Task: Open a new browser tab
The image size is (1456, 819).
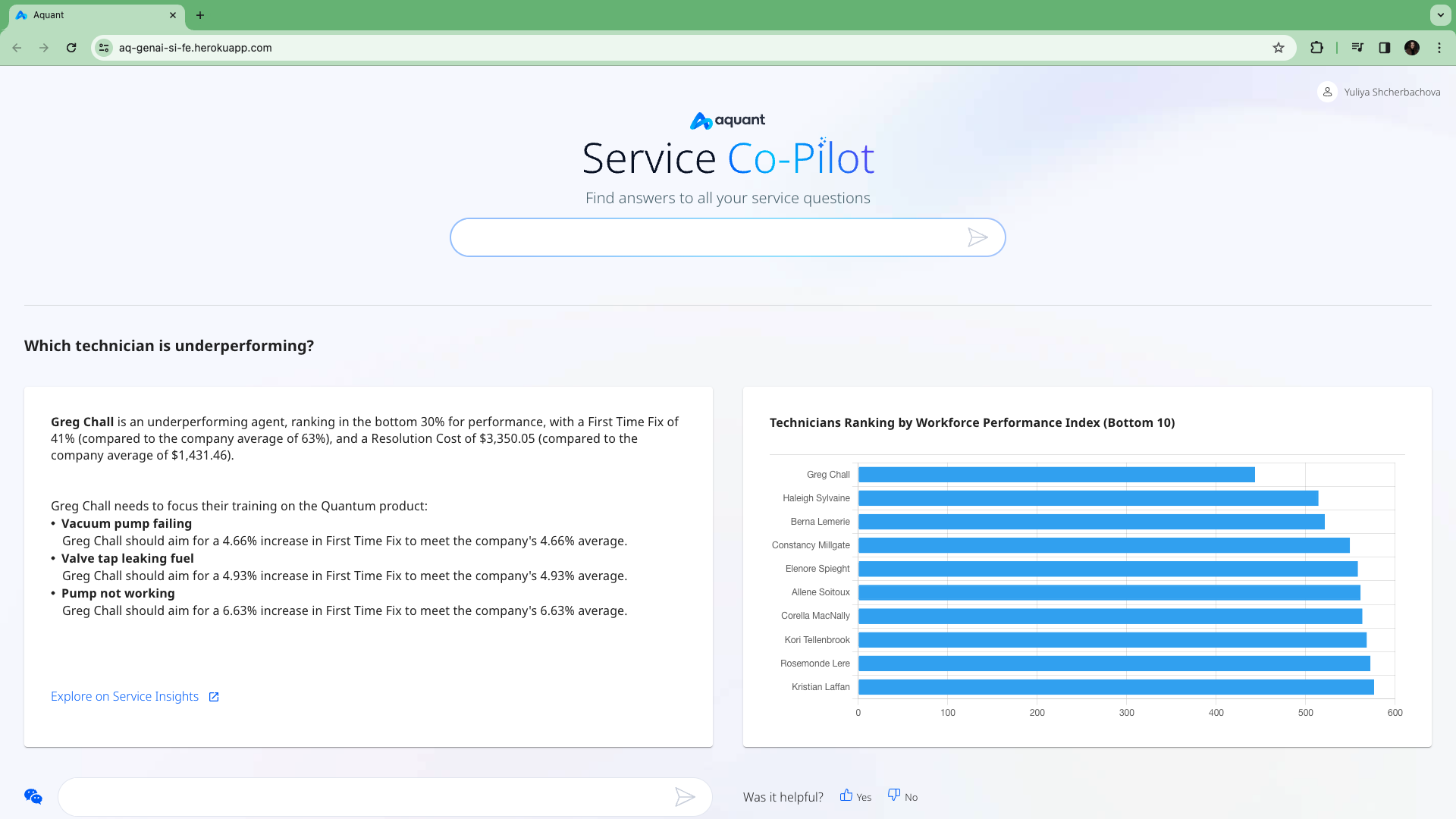Action: pos(200,15)
